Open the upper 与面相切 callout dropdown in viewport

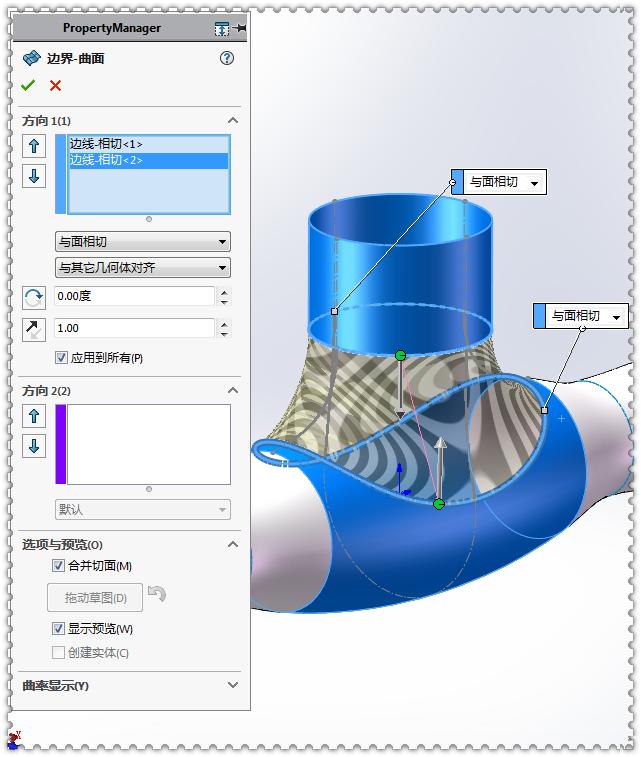tap(534, 183)
